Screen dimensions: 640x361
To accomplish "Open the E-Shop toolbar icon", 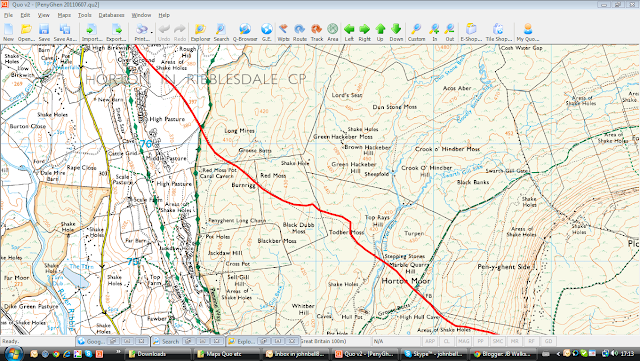I will tap(471, 32).
